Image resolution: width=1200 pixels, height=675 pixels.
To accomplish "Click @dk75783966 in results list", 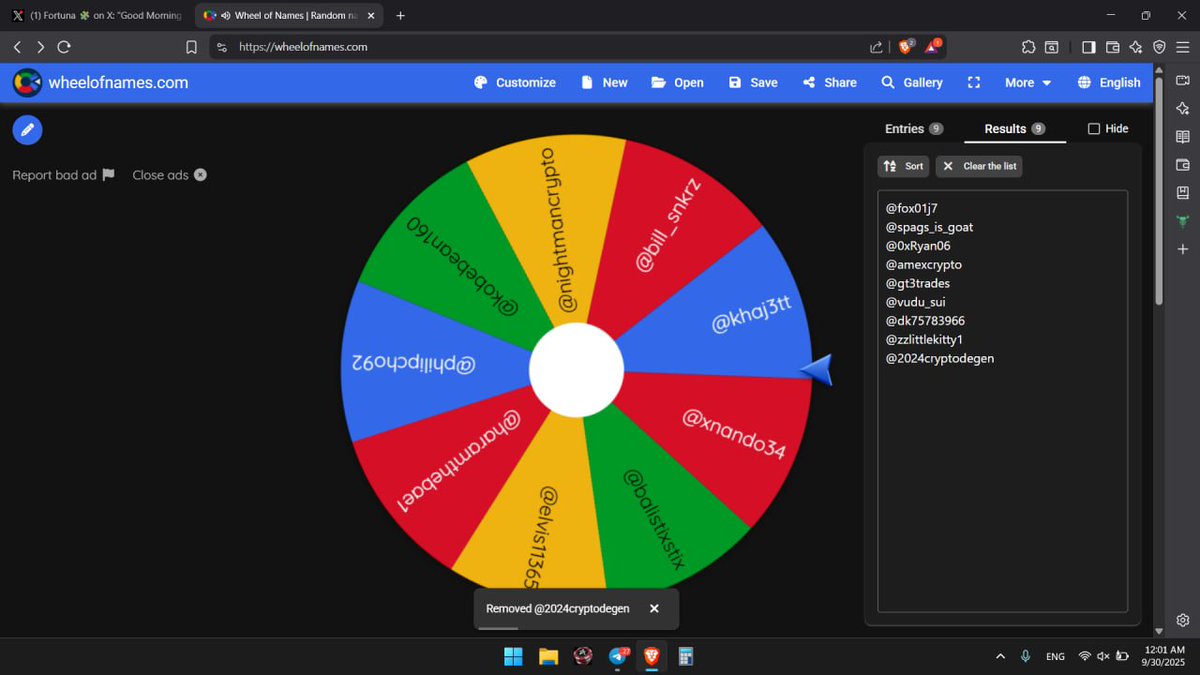I will pos(925,321).
